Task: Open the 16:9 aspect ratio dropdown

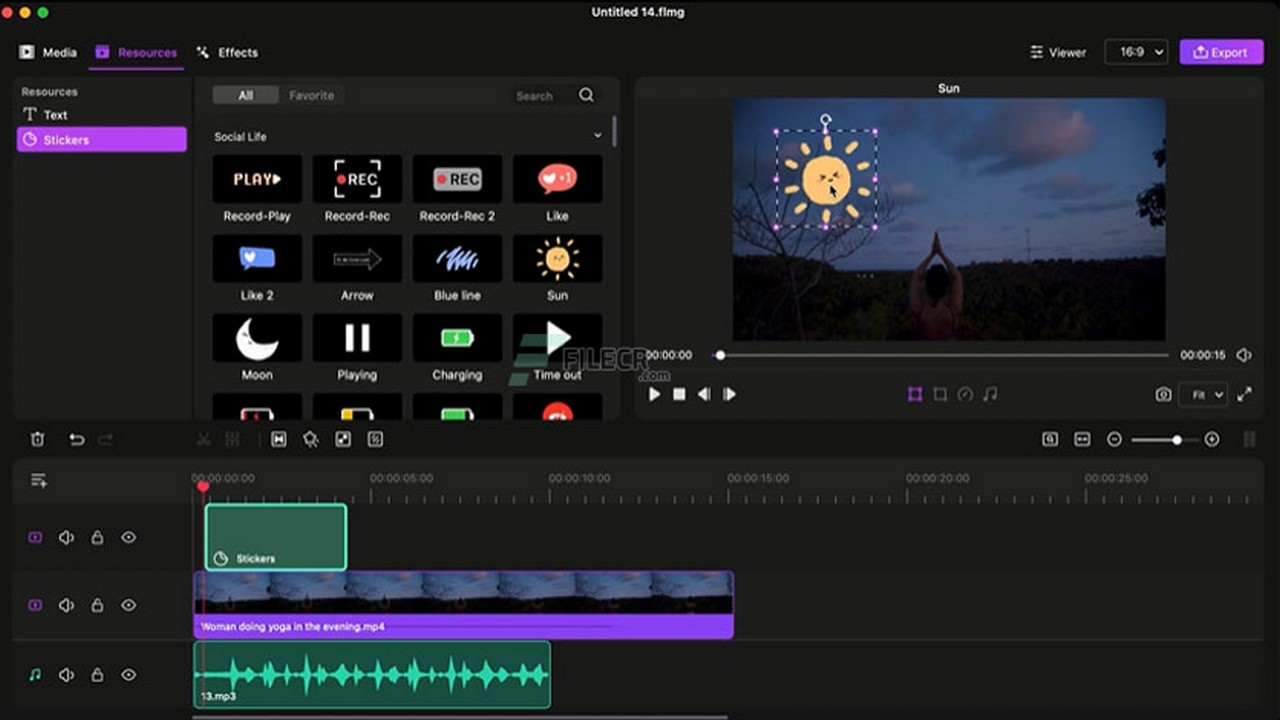Action: (x=1135, y=52)
